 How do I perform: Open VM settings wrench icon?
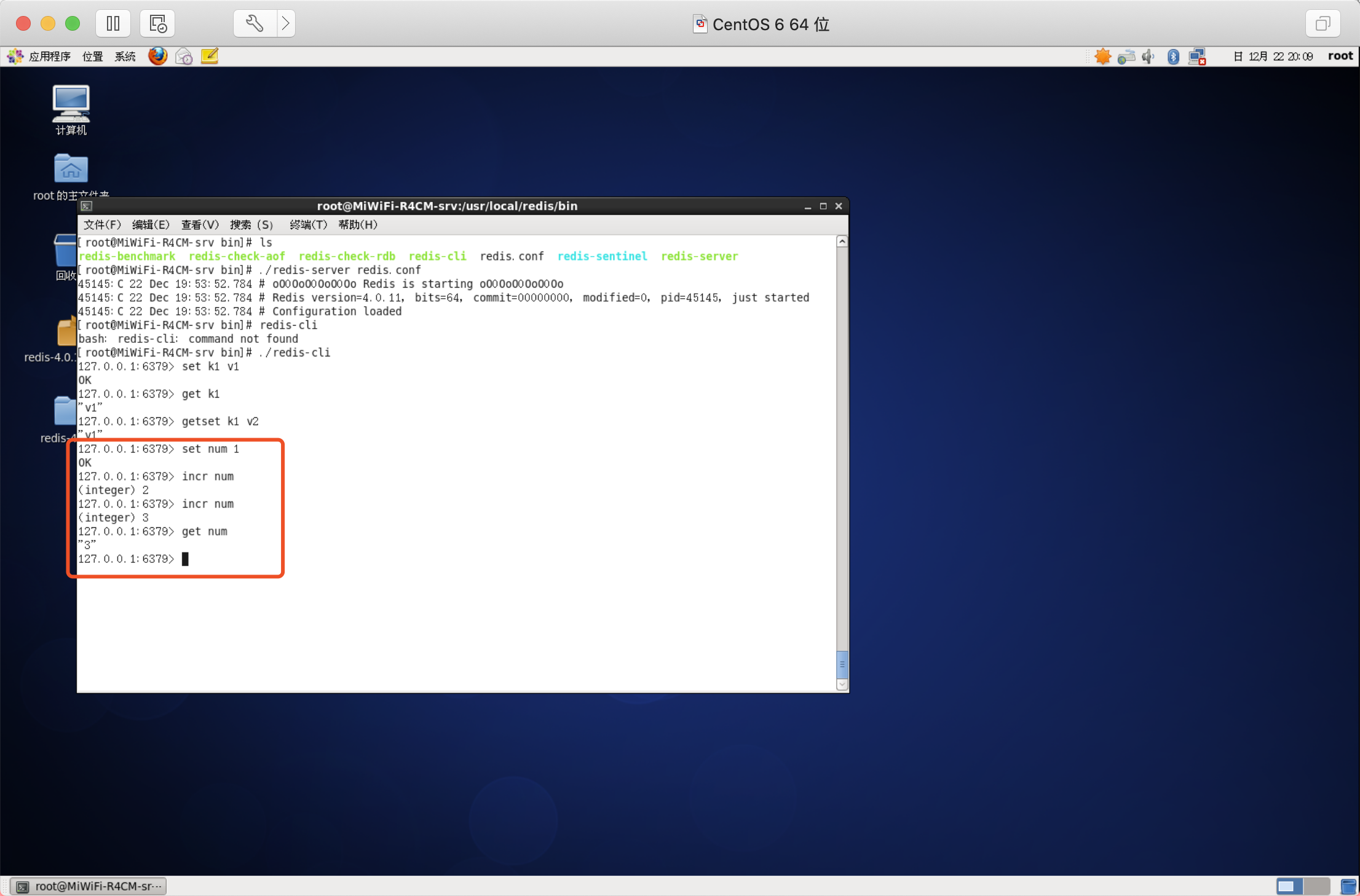coord(255,24)
